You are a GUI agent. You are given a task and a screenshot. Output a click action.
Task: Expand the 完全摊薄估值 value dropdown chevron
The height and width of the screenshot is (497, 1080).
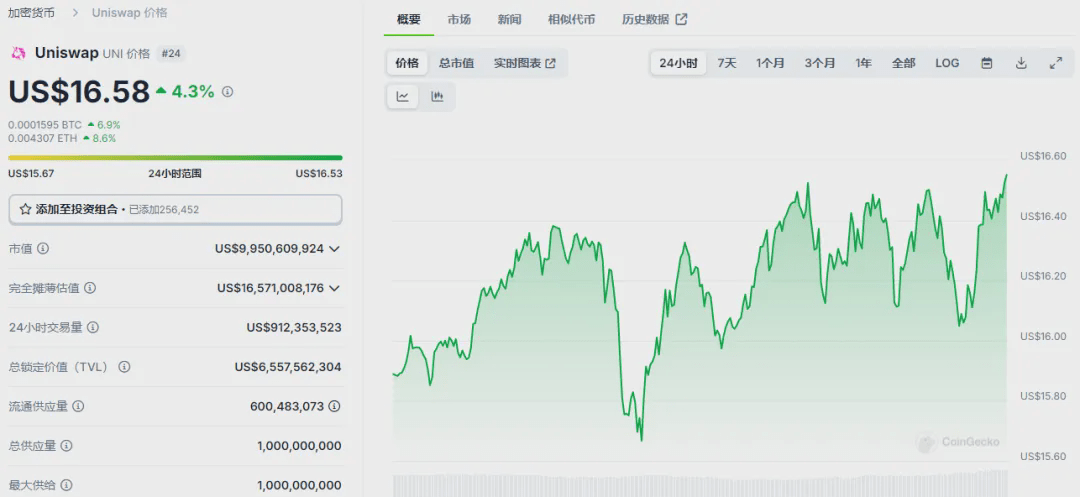coord(335,288)
